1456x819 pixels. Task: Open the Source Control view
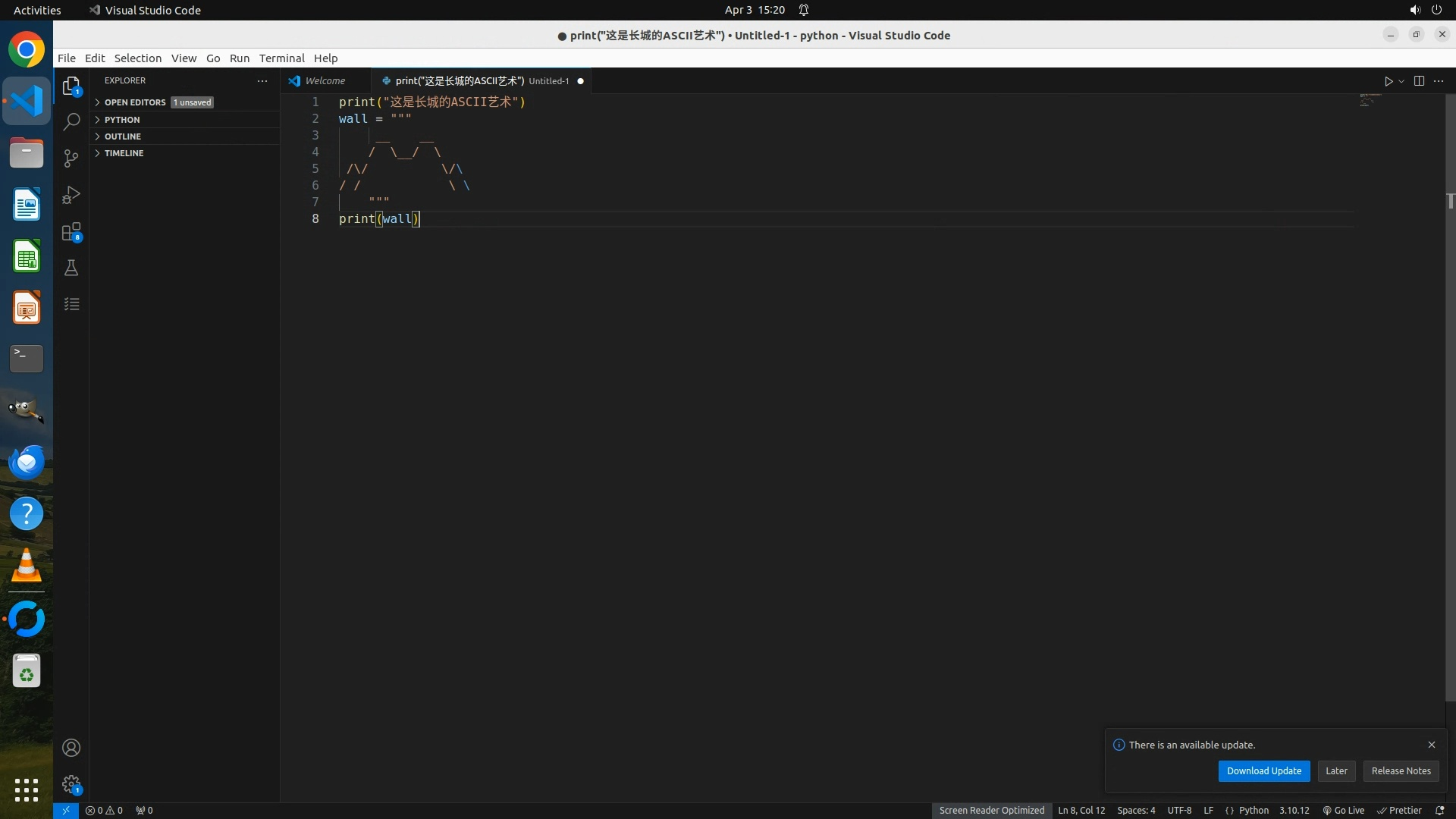click(x=71, y=158)
